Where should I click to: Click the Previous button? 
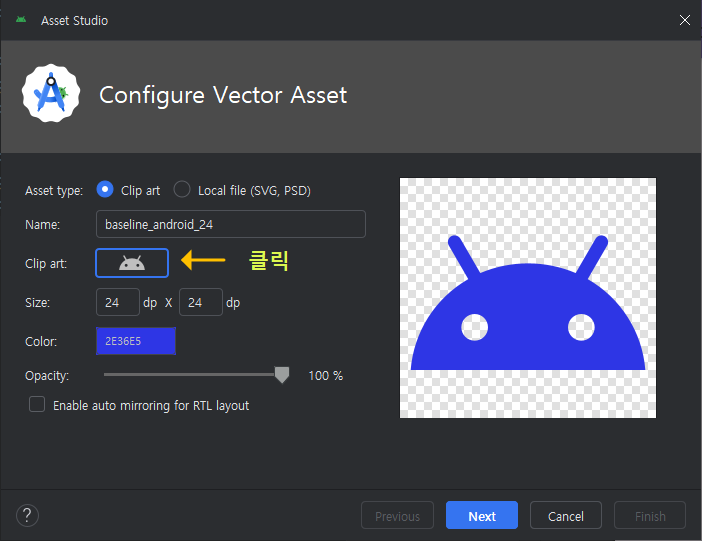(398, 515)
